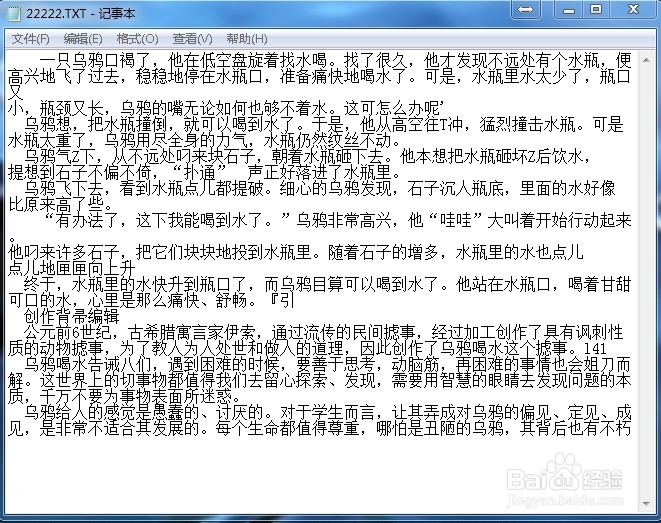
Task: Click the line starting 乌鸦给人的感觉
Action: (x=328, y=413)
